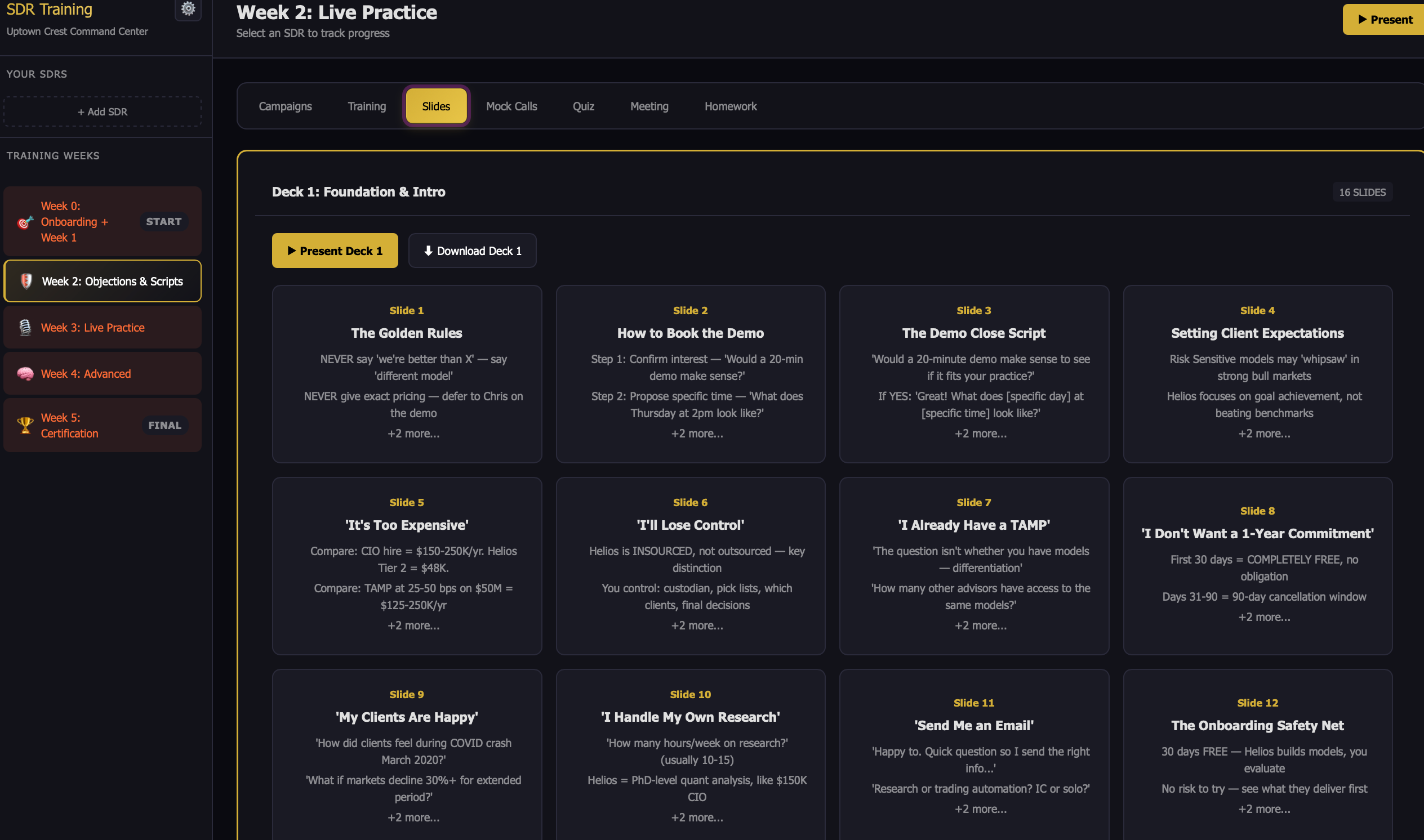
Task: Click the microphone icon for Week 3
Action: (25, 328)
